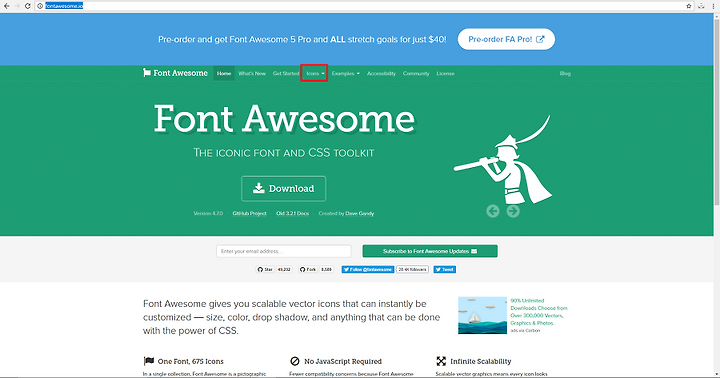
Task: Click the Pre-order FA Pro! button
Action: [x=506, y=39]
